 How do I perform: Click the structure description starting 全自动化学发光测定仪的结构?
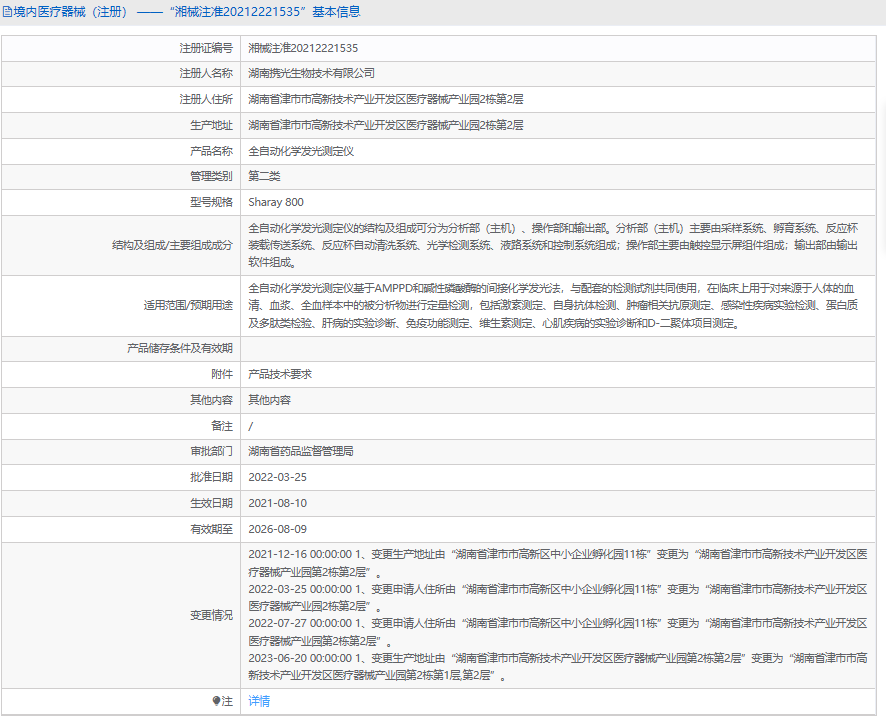coord(553,245)
